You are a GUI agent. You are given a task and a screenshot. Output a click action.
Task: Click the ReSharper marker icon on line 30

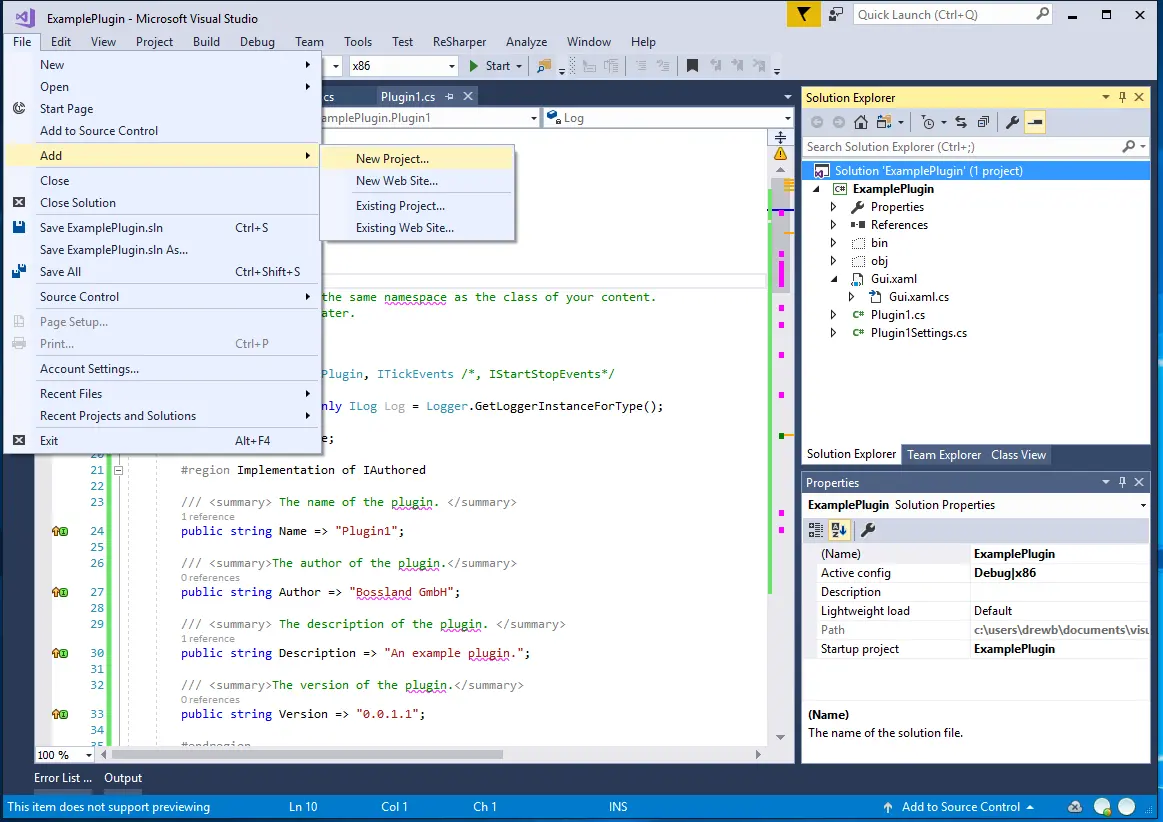60,653
